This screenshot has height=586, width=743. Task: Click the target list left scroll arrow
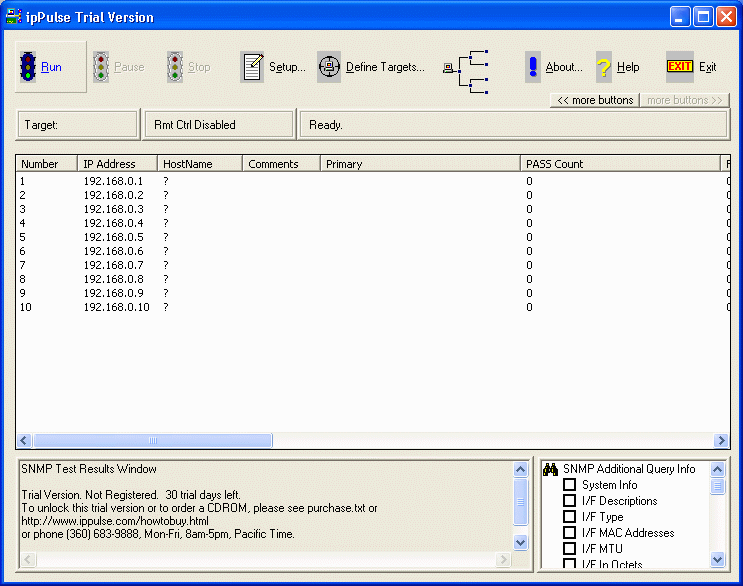[x=24, y=441]
